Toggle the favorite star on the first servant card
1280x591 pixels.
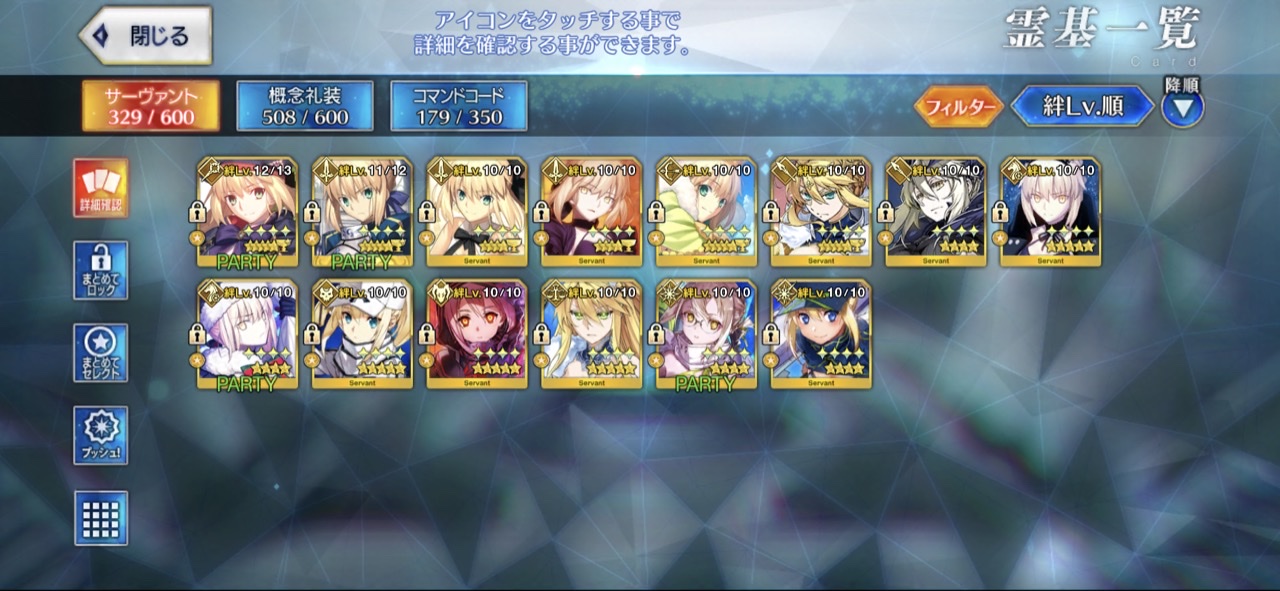(x=196, y=238)
